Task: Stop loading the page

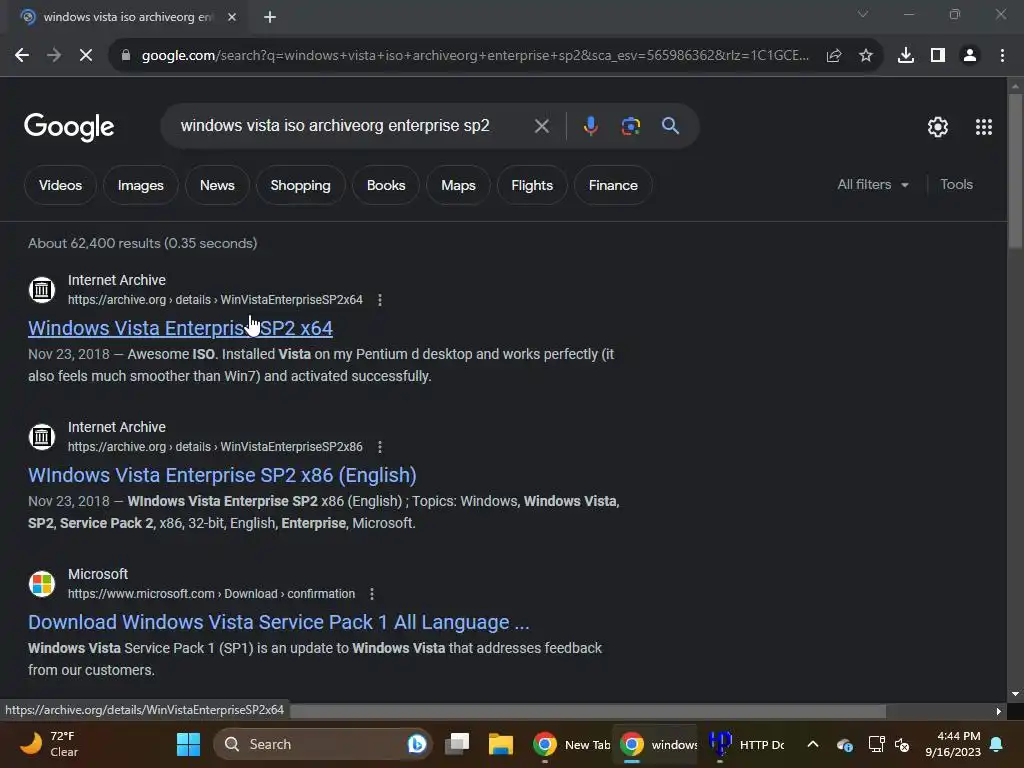Action: click(x=86, y=56)
